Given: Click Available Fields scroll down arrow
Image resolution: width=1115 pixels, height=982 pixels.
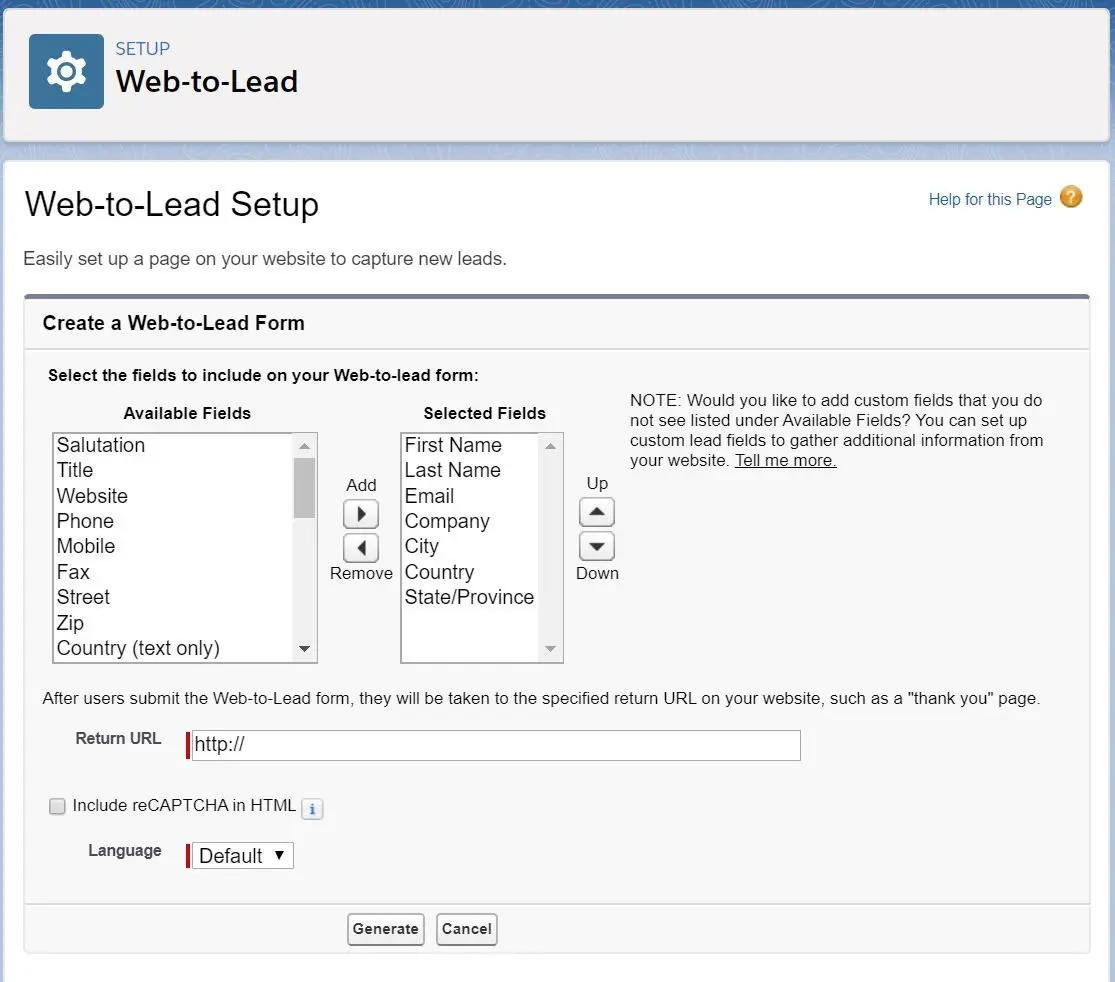Looking at the screenshot, I should pos(304,649).
